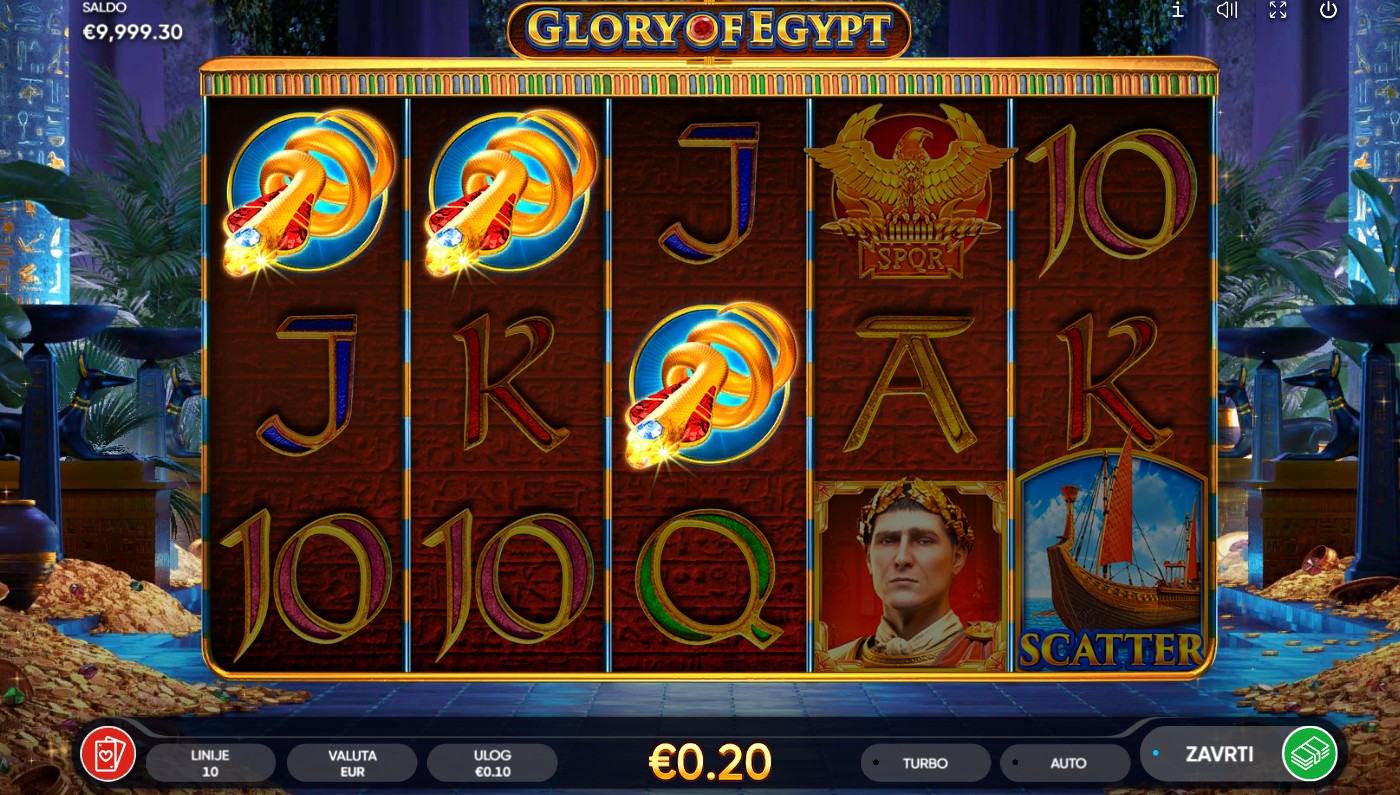Open the Valuta EUR currency selector

(x=352, y=763)
